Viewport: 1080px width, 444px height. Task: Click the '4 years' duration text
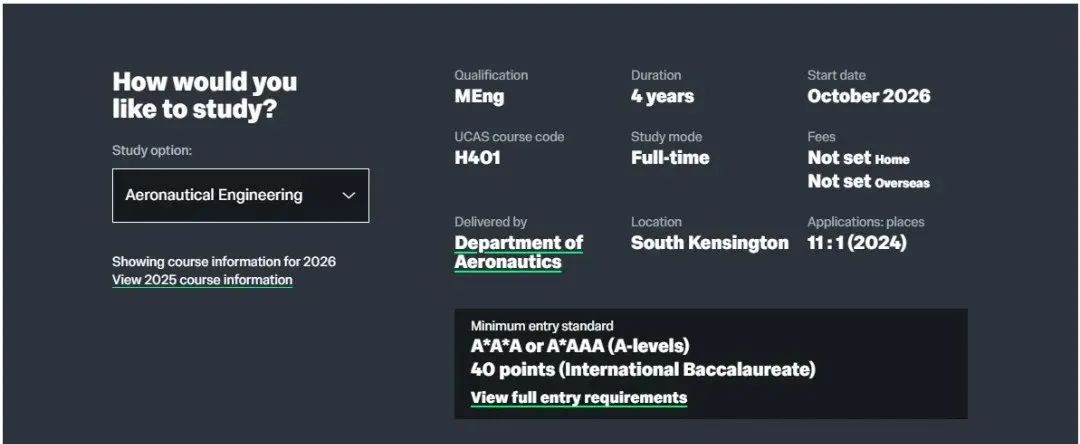[x=663, y=96]
